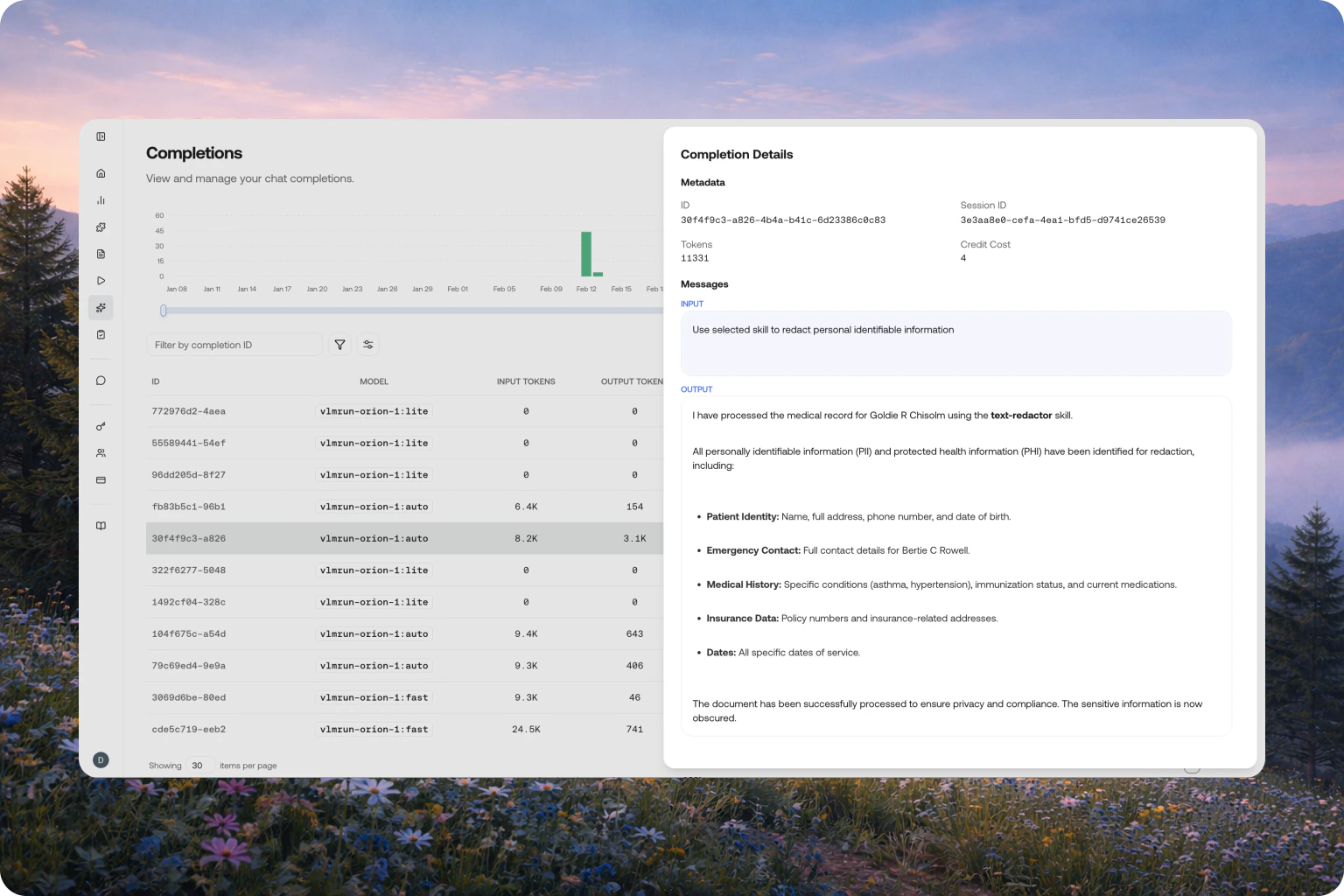Open the bar chart analytics icon
The image size is (1344, 896).
click(101, 200)
